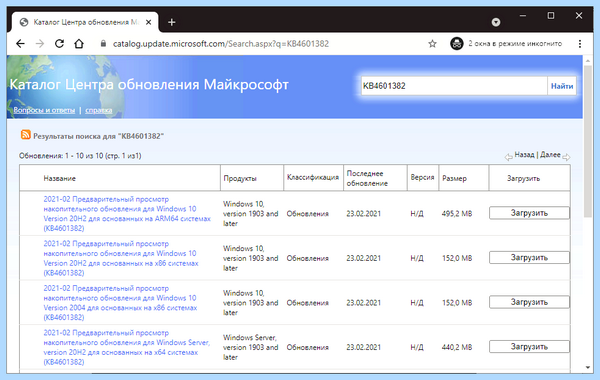The height and width of the screenshot is (380, 600).
Task: Click the tab search dropdown arrow in title bar
Action: 496,22
